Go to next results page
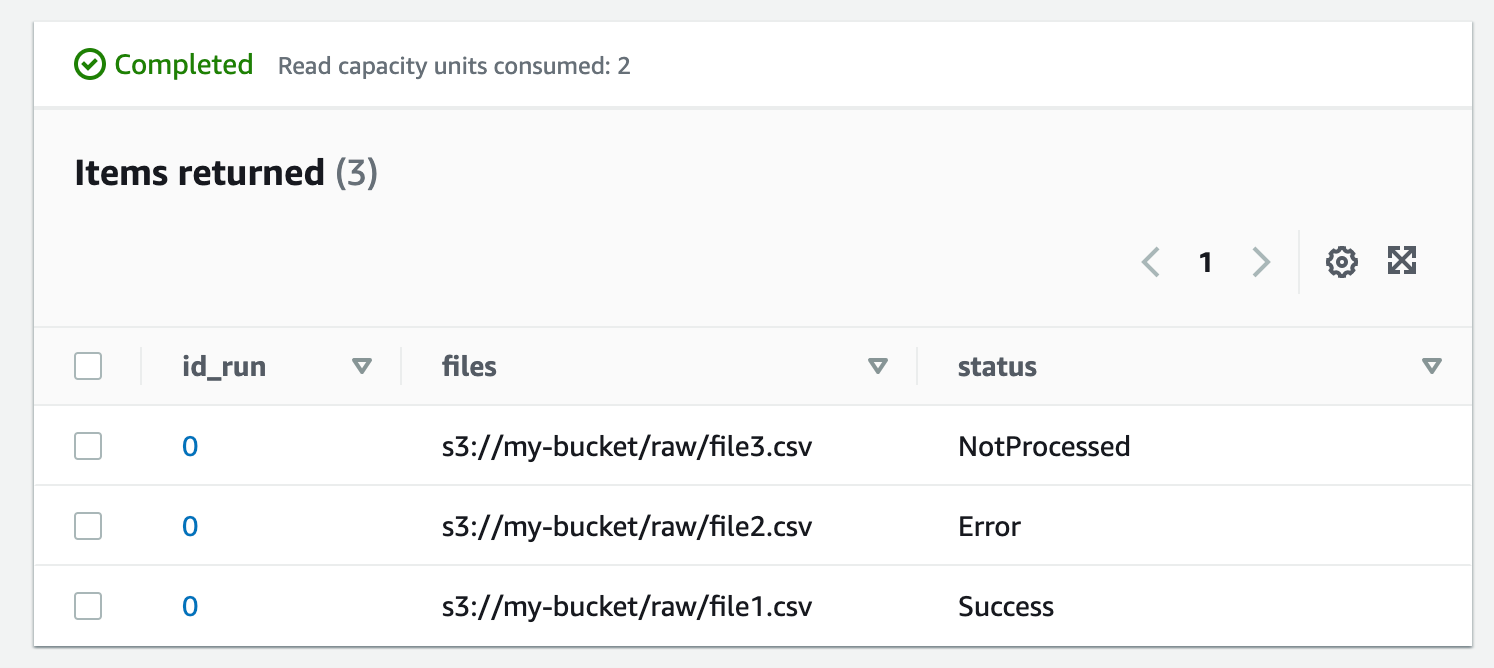The width and height of the screenshot is (1494, 668). (1261, 263)
